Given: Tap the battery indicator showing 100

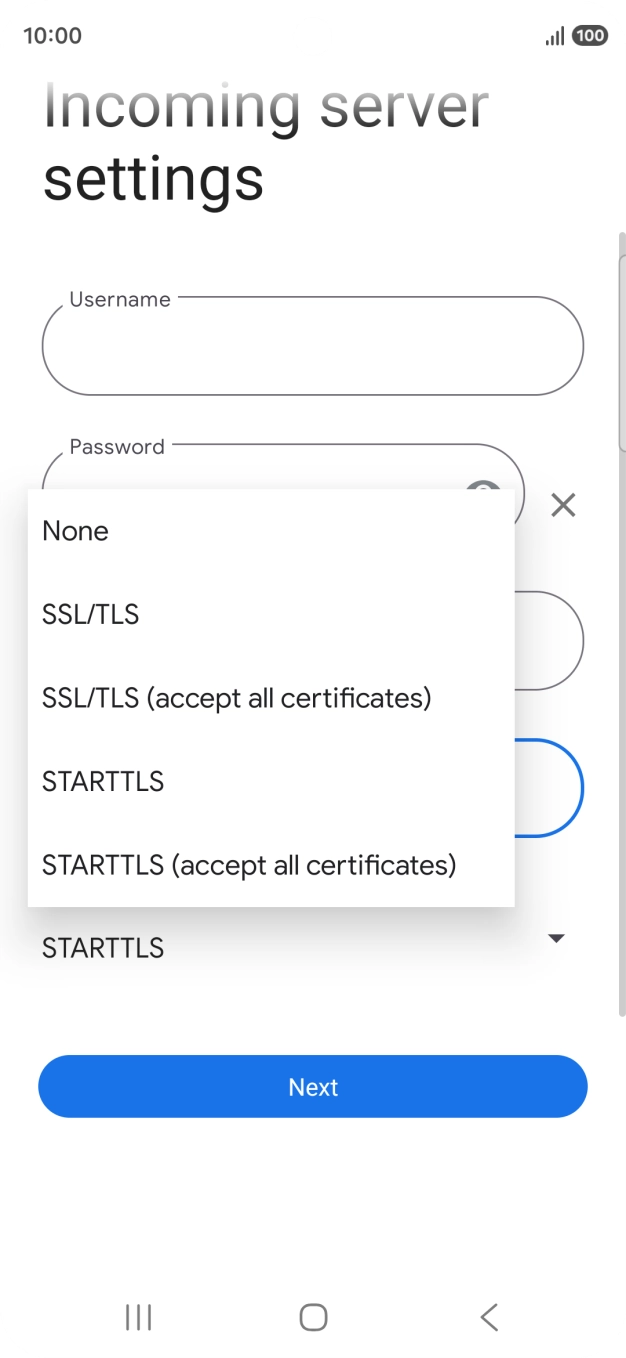Looking at the screenshot, I should (x=590, y=35).
